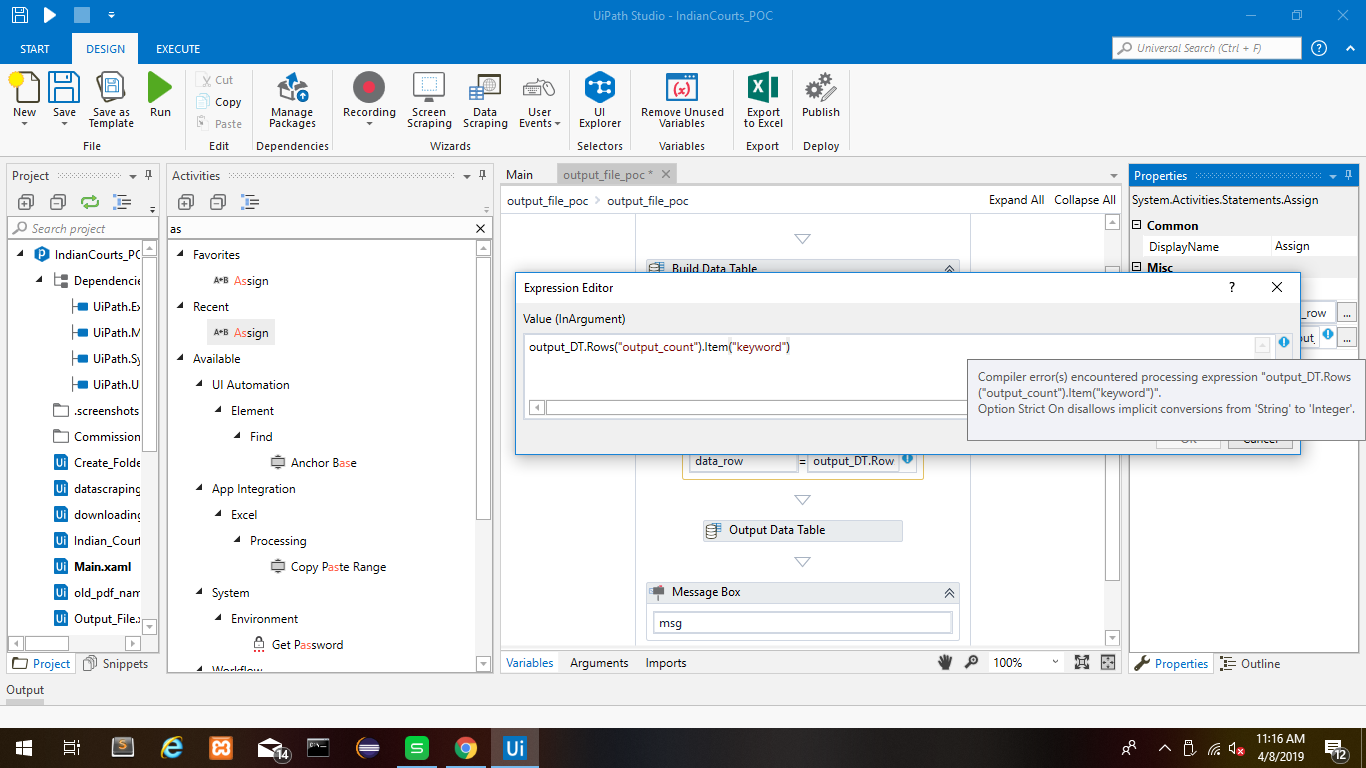
Task: Click the pan hand tool in designer
Action: [945, 662]
